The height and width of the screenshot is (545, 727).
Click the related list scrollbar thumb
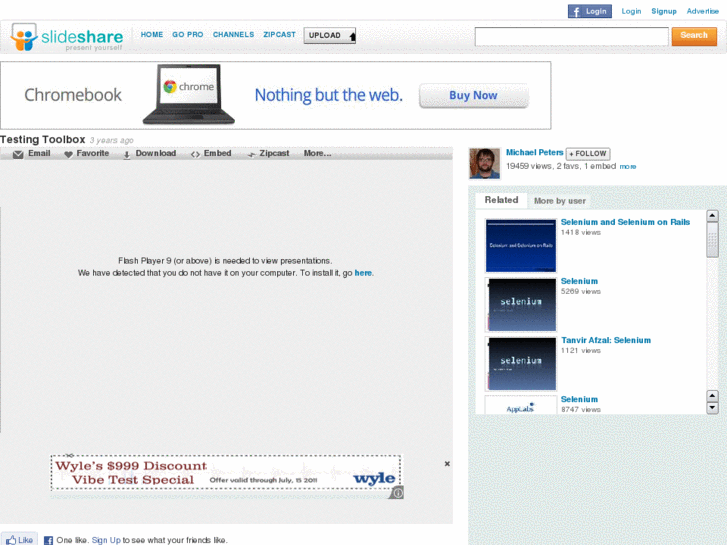tap(712, 240)
